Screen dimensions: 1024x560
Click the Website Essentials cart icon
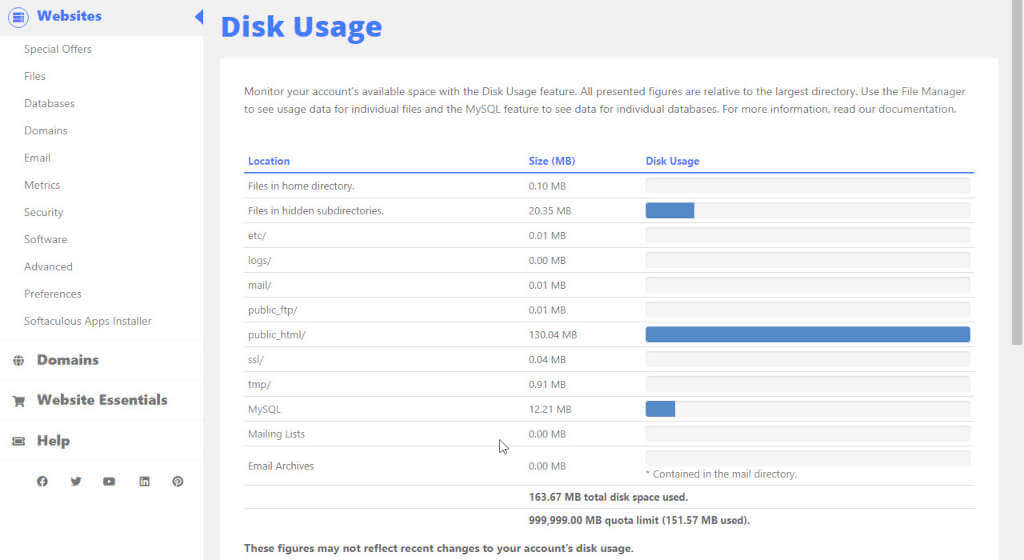pos(18,401)
